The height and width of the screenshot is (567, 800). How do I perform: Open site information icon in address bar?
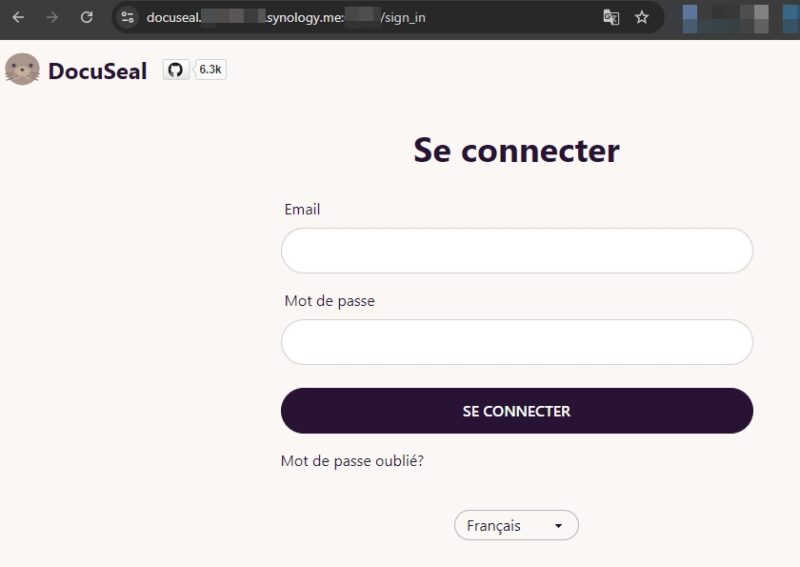pyautogui.click(x=127, y=17)
